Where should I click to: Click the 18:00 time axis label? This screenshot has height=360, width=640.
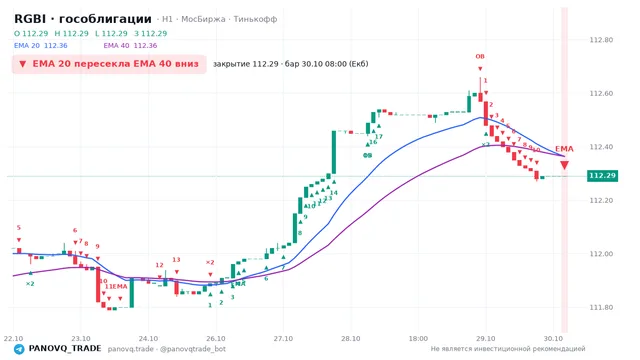tap(418, 339)
